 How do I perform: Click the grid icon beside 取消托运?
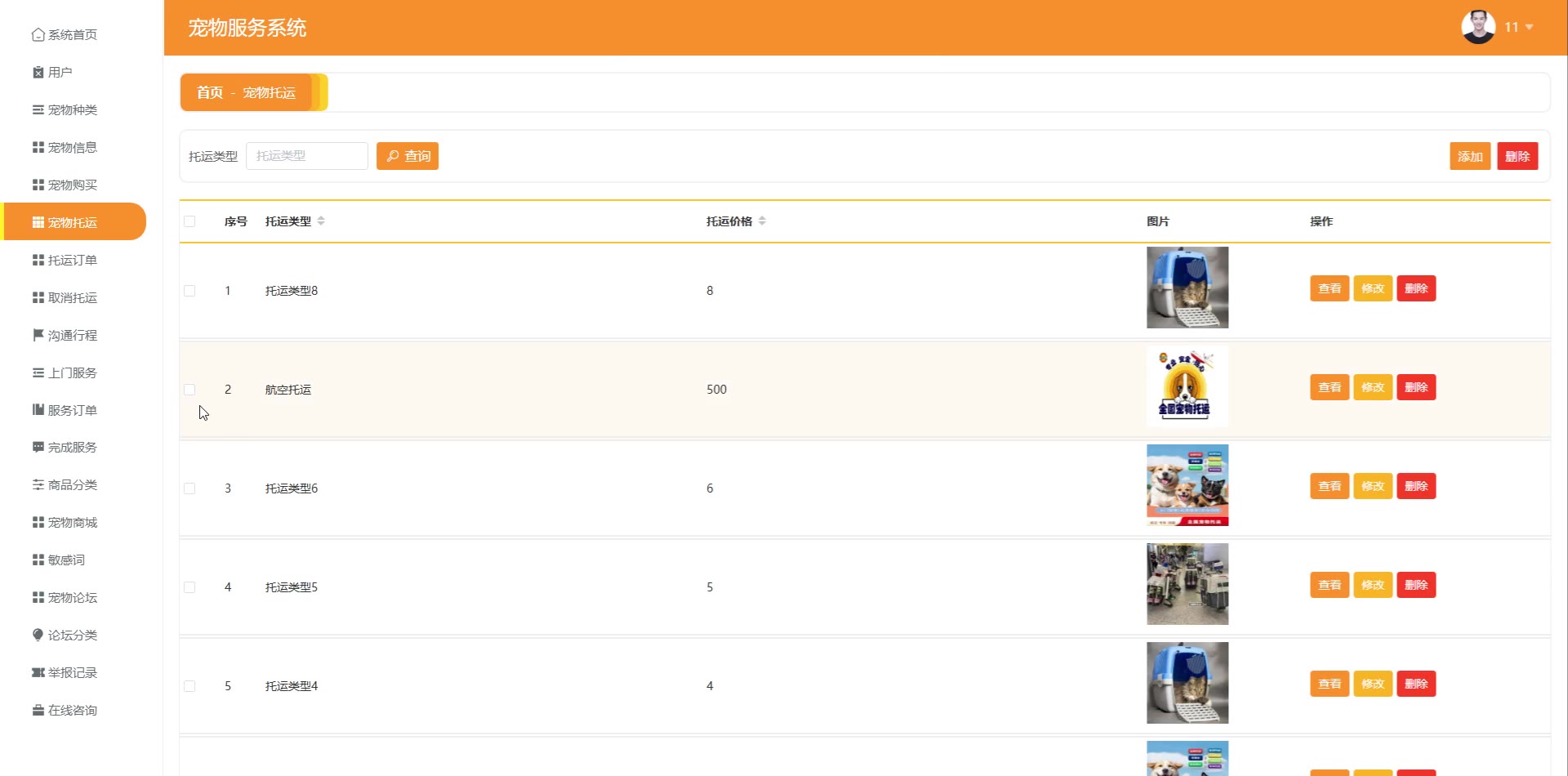38,297
